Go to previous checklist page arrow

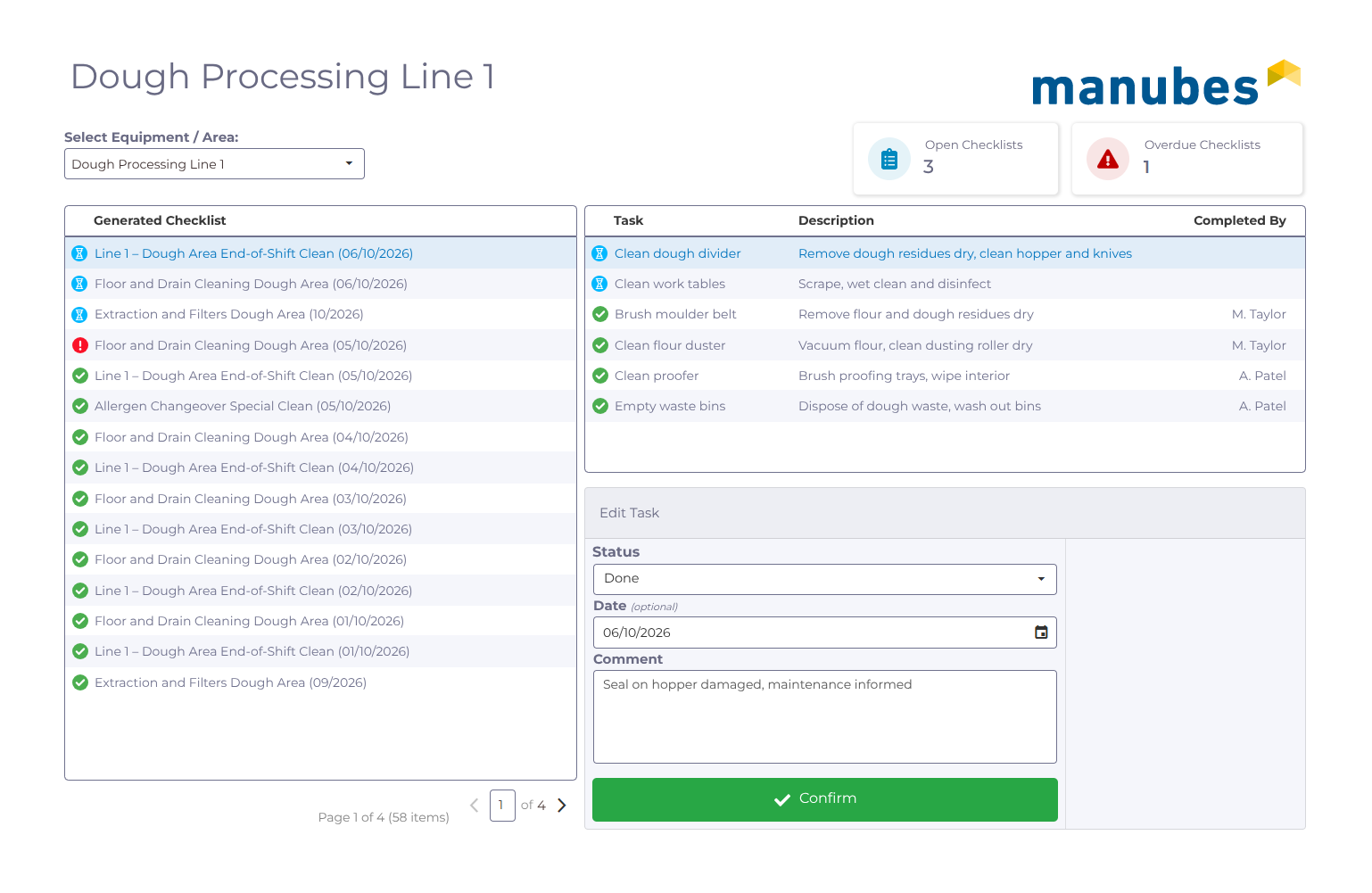point(475,806)
